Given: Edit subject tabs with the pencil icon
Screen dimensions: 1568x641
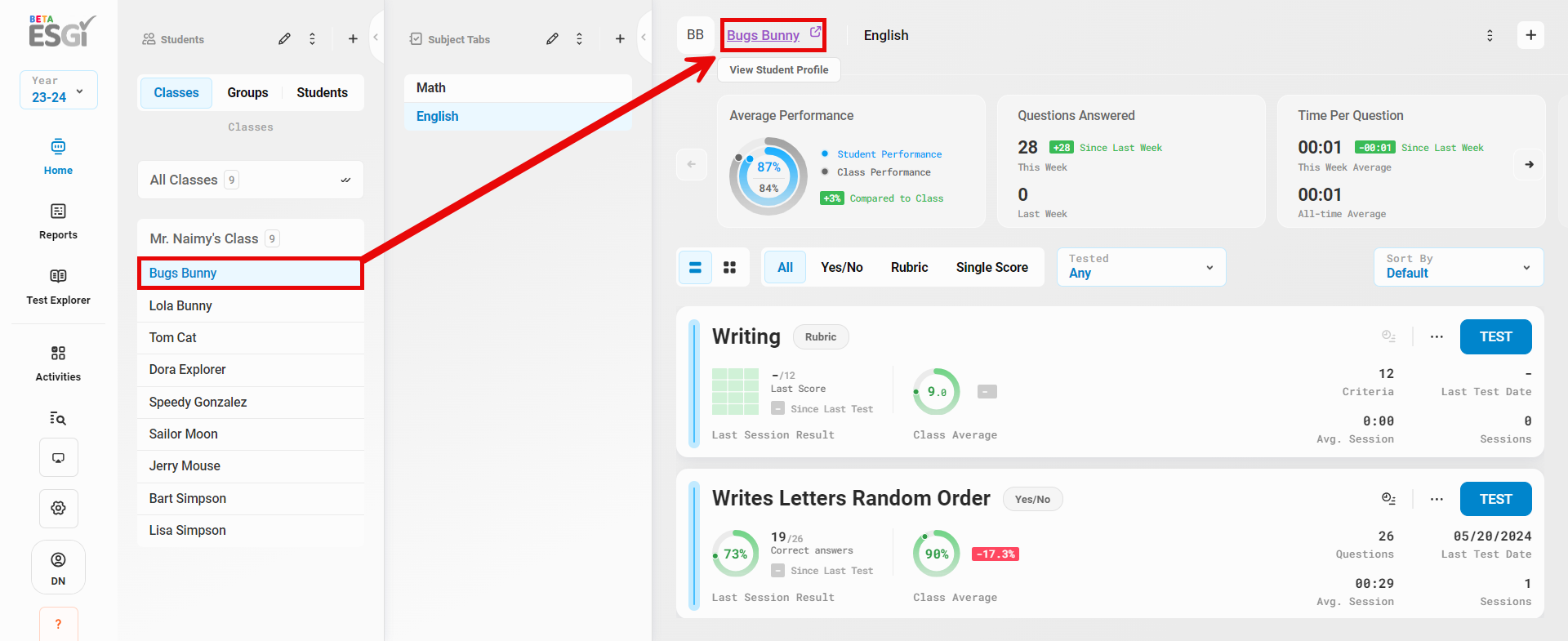Looking at the screenshot, I should click(x=552, y=38).
